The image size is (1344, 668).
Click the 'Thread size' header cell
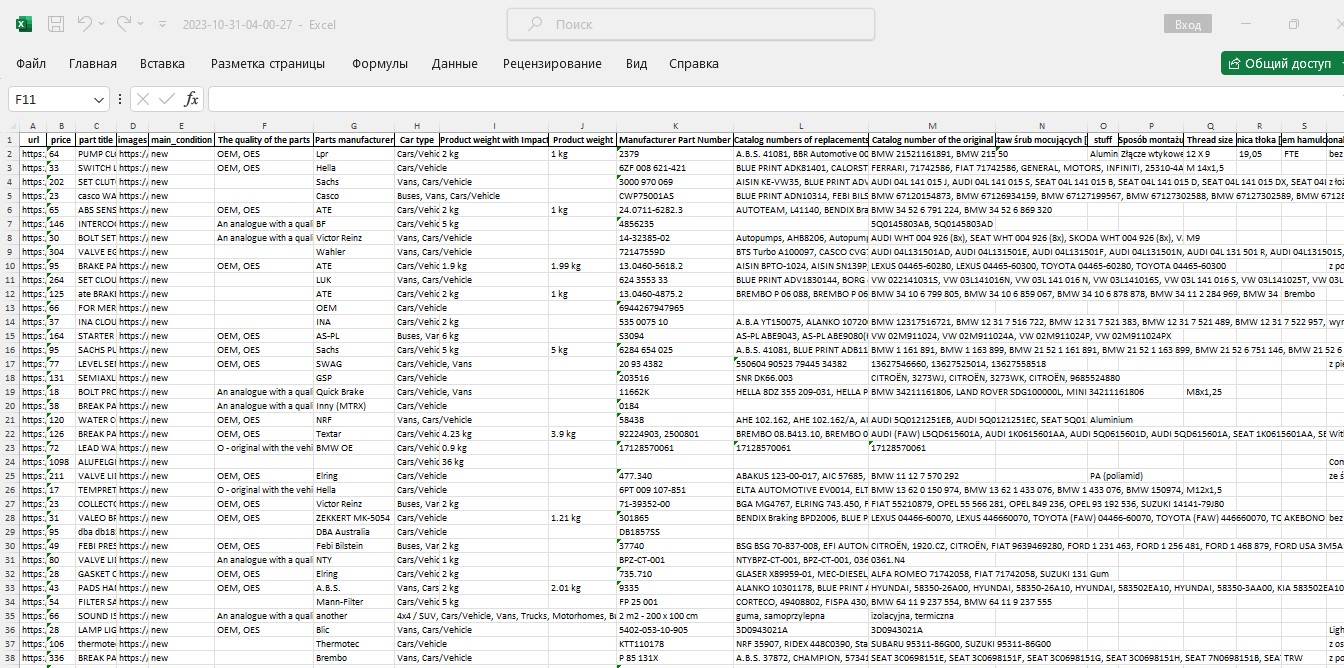[1209, 140]
